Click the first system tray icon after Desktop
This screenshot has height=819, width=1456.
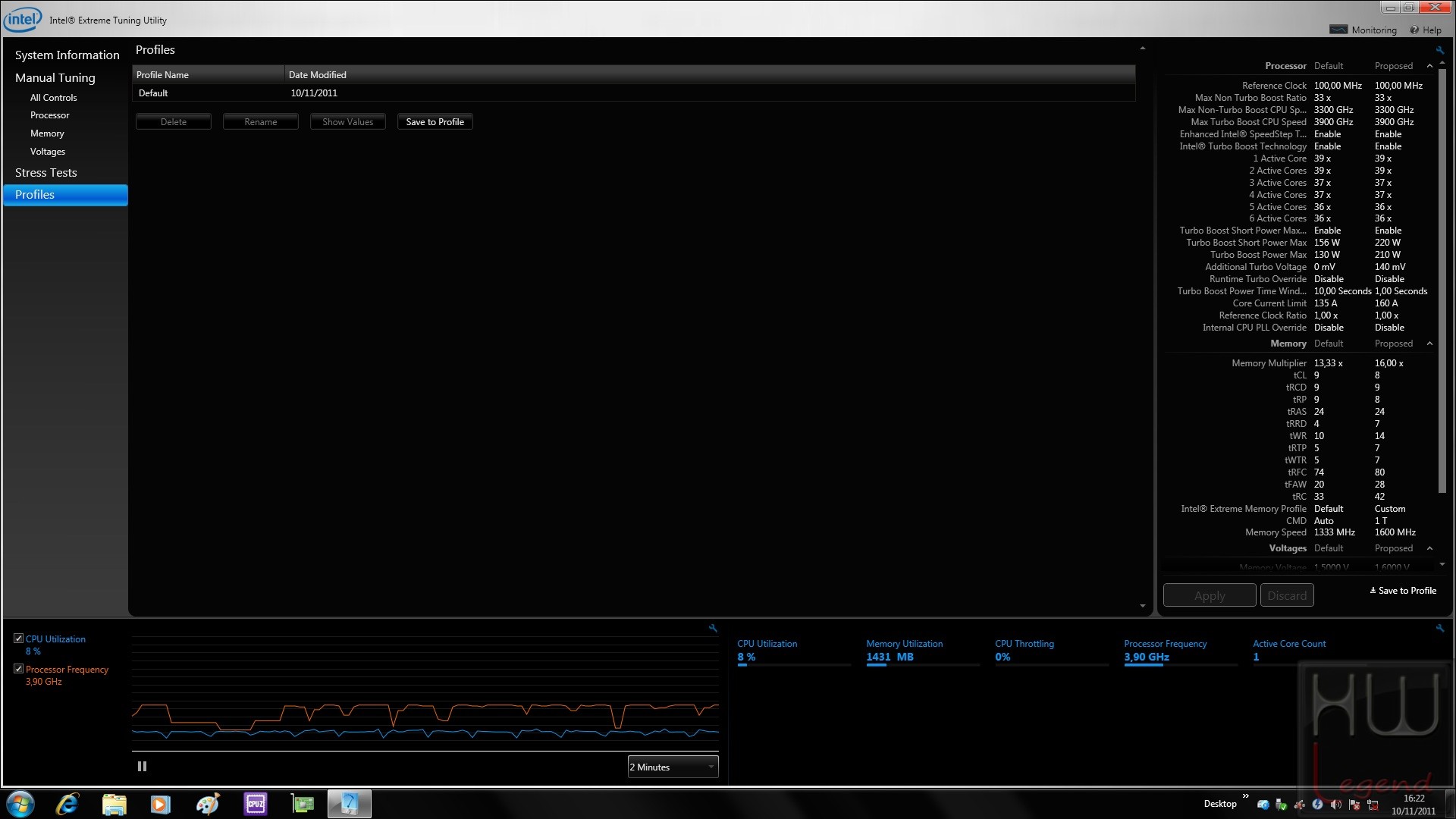pos(1263,805)
